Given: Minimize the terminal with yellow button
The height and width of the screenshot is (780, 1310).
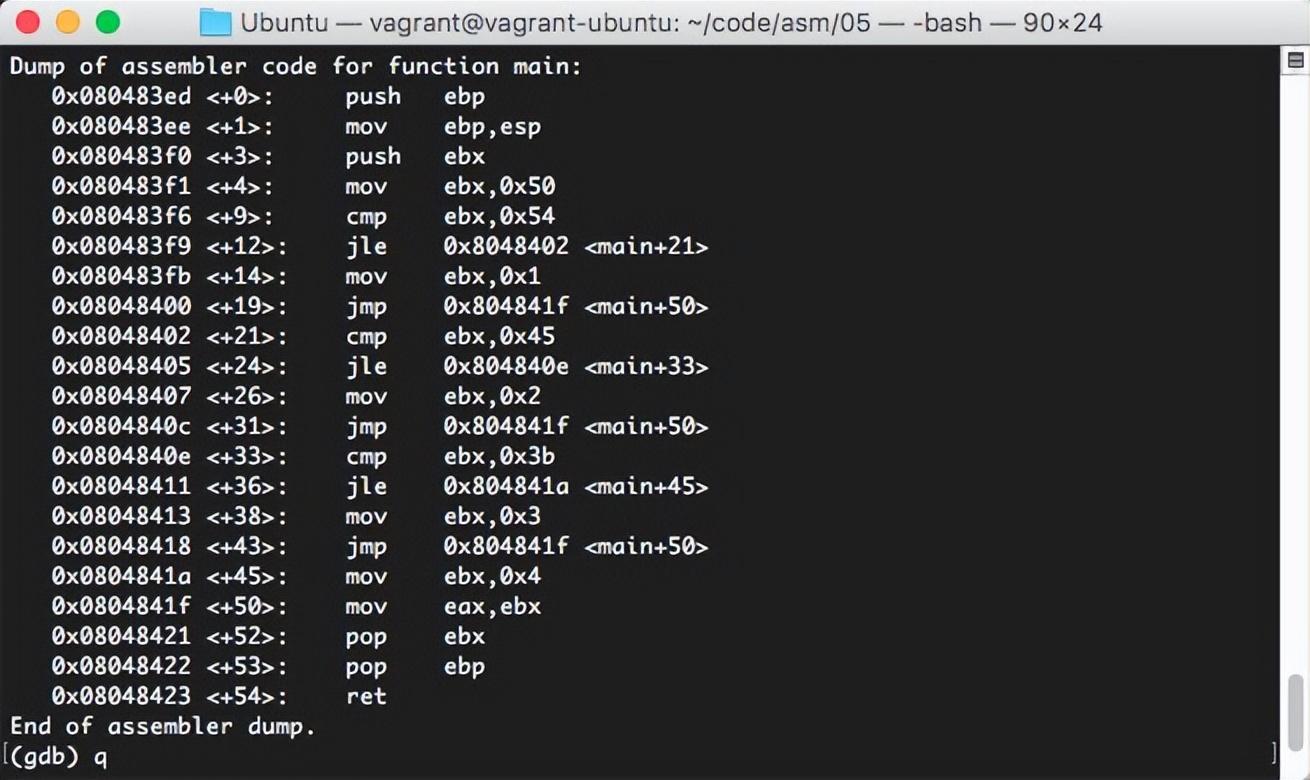Looking at the screenshot, I should (68, 22).
